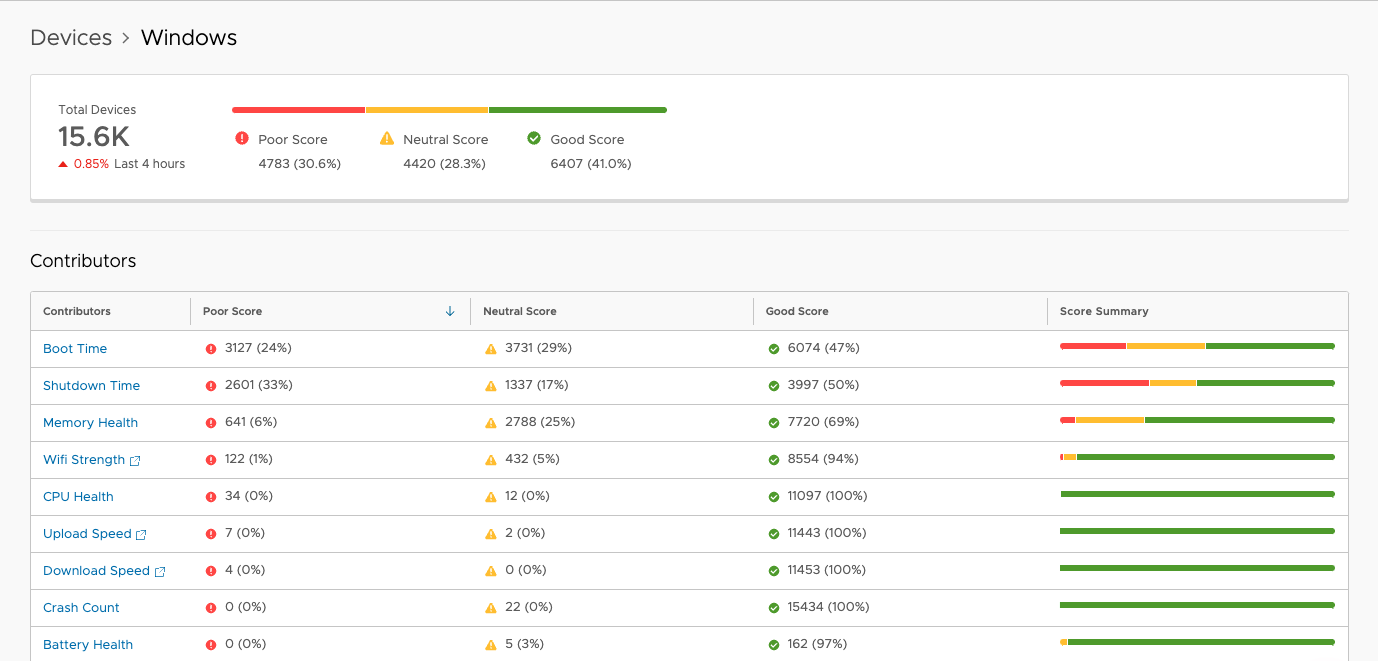Open Shutdown Time contributor link
The height and width of the screenshot is (661, 1378).
coord(91,386)
